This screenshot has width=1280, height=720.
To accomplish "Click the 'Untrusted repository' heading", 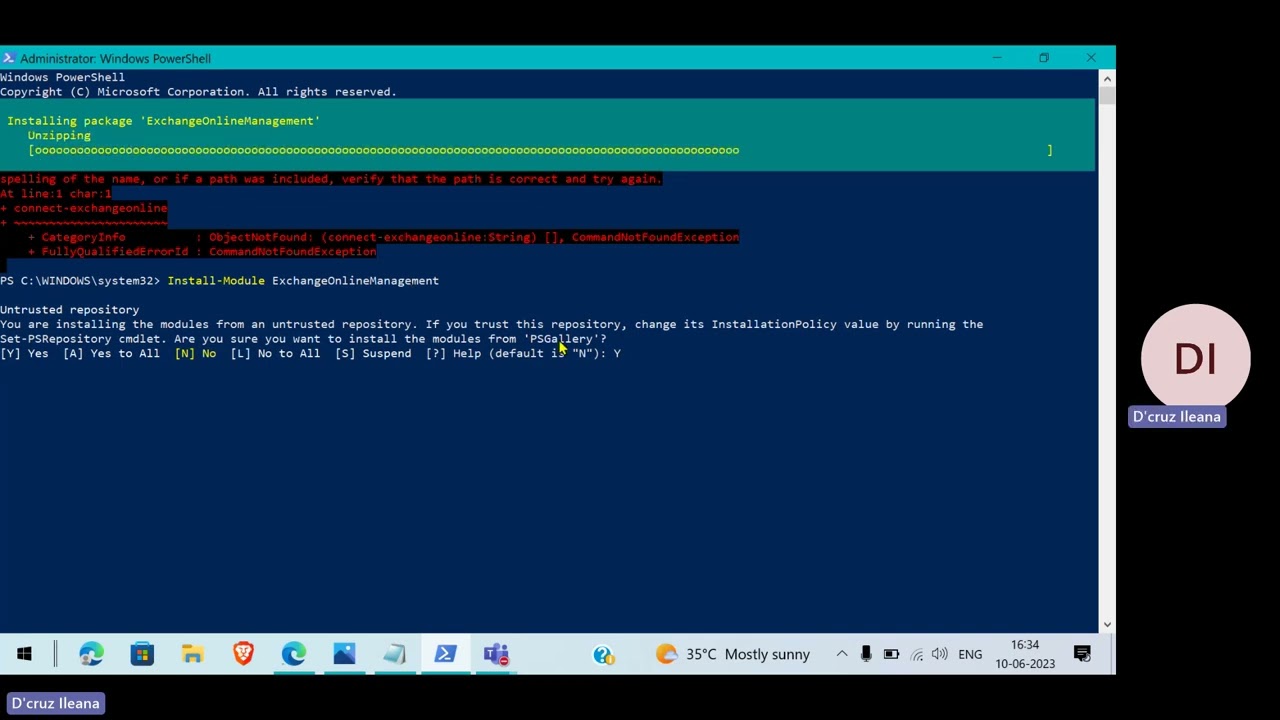I will pyautogui.click(x=69, y=310).
